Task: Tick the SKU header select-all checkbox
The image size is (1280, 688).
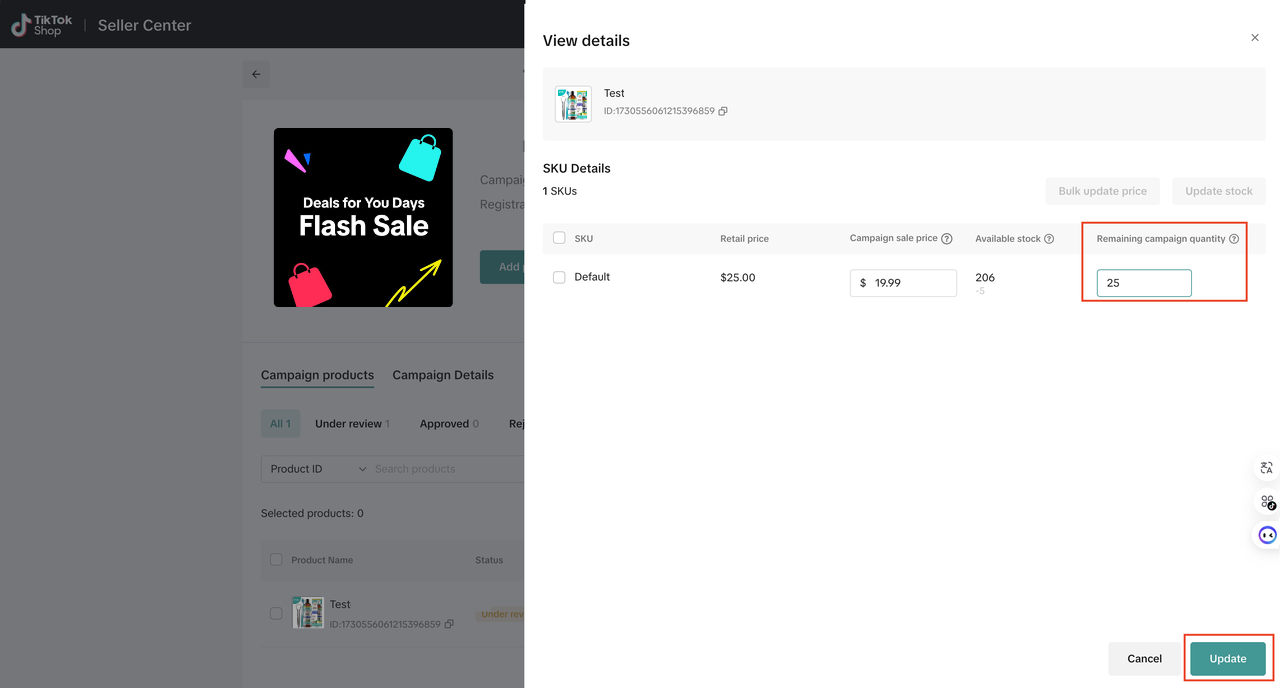Action: pos(559,238)
